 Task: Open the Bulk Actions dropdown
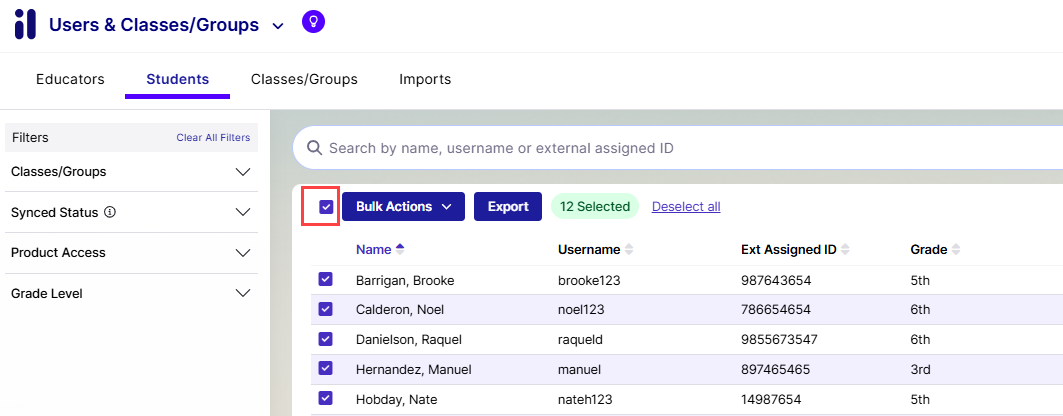403,207
